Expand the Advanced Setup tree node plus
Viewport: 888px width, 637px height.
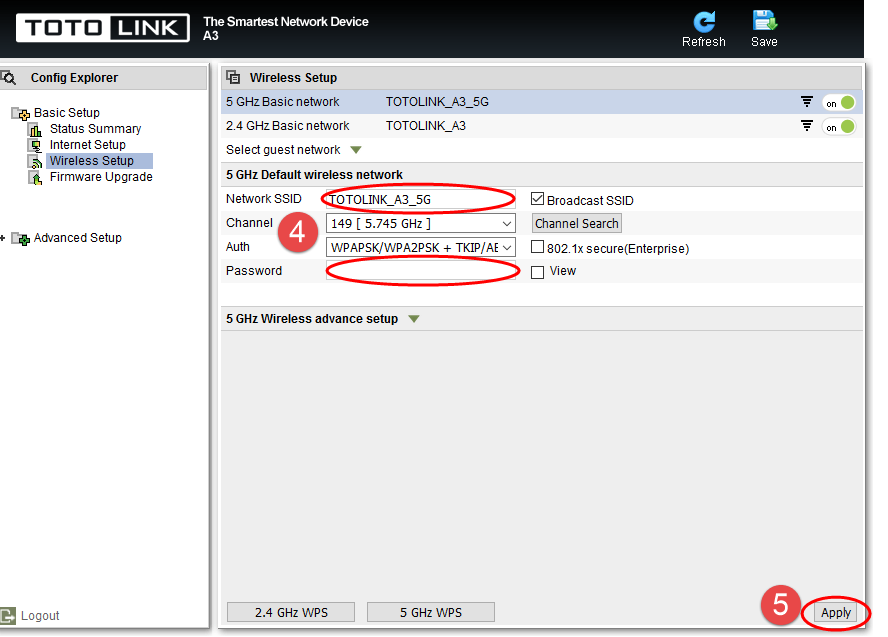point(3,238)
